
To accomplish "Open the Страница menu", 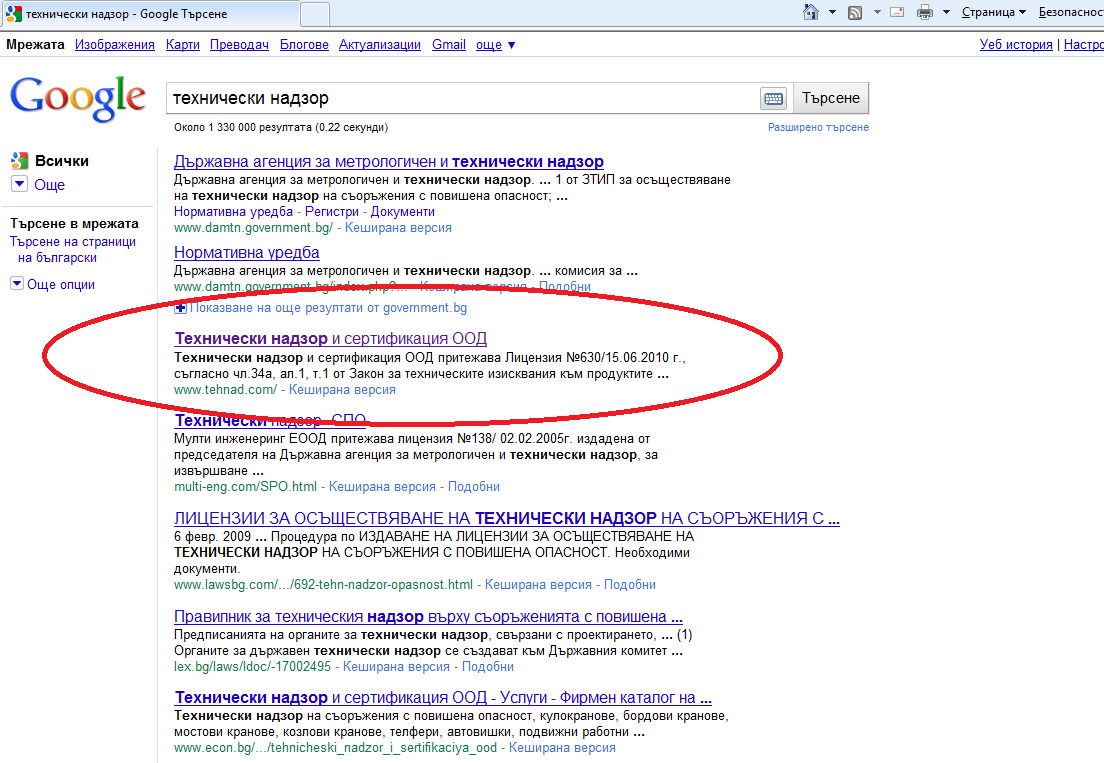I will 993,12.
